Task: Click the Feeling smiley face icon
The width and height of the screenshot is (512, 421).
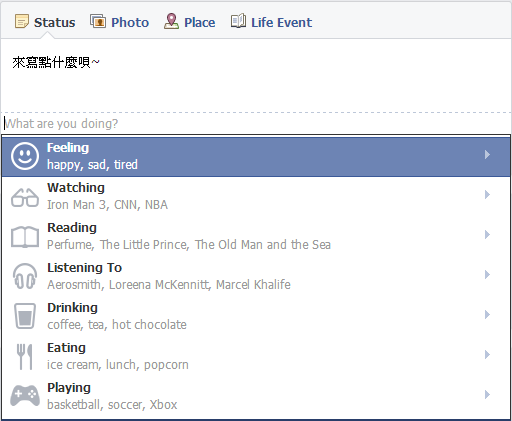Action: (25, 156)
